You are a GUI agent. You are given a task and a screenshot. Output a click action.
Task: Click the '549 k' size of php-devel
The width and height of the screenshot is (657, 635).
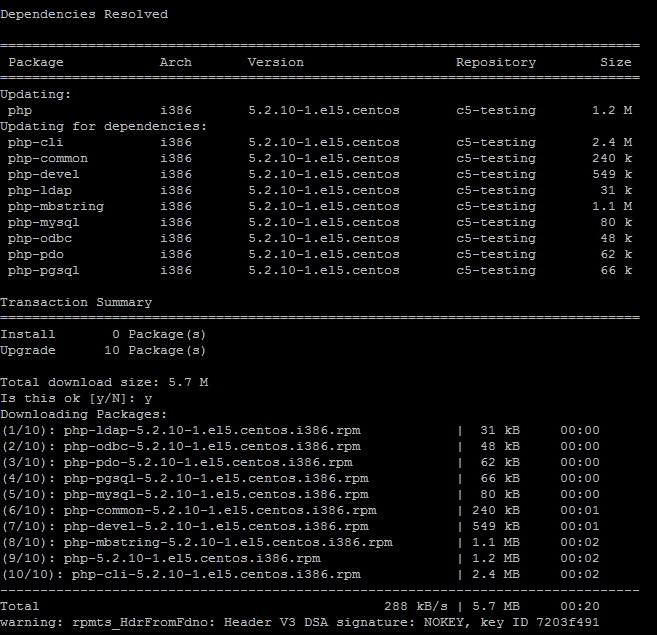[x=612, y=174]
